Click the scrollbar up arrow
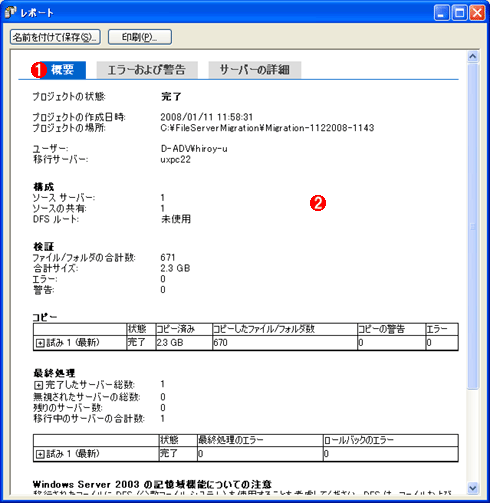 (473, 56)
